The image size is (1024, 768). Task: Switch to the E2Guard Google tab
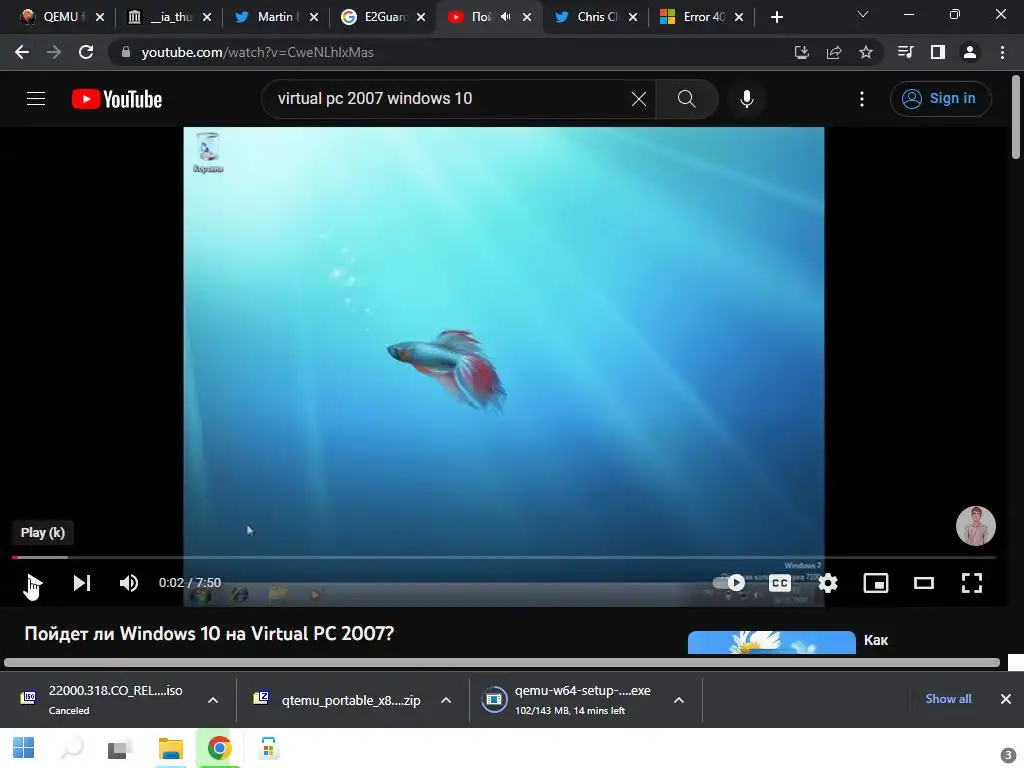point(382,17)
